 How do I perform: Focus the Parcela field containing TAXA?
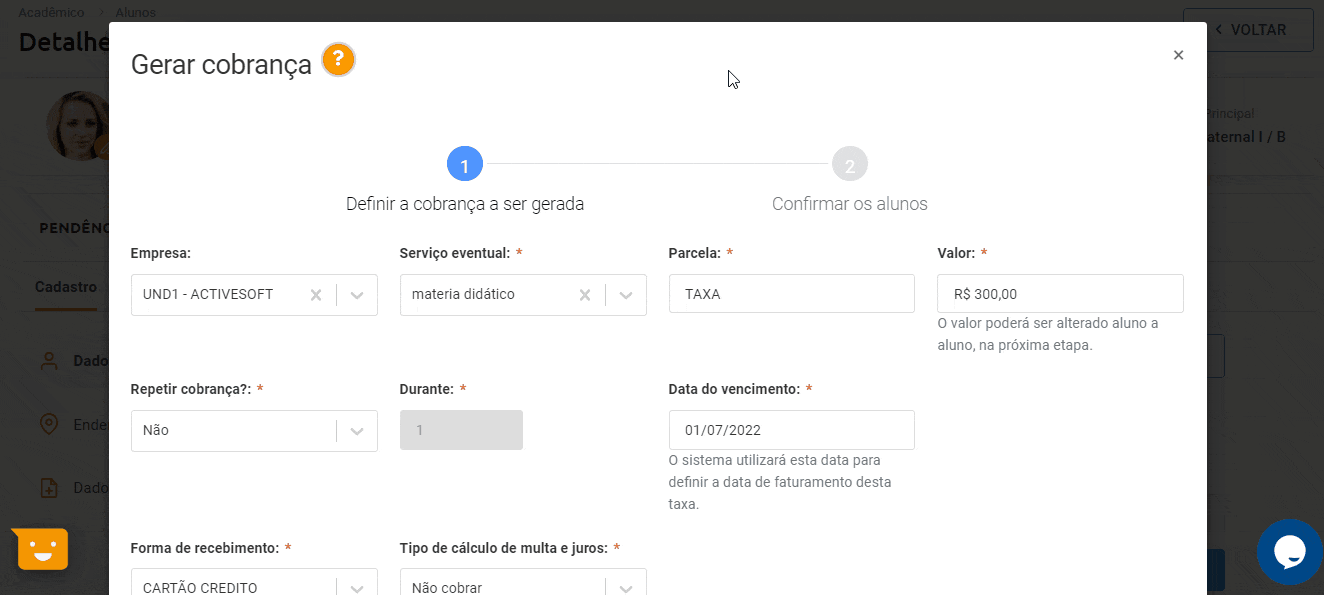pos(791,294)
